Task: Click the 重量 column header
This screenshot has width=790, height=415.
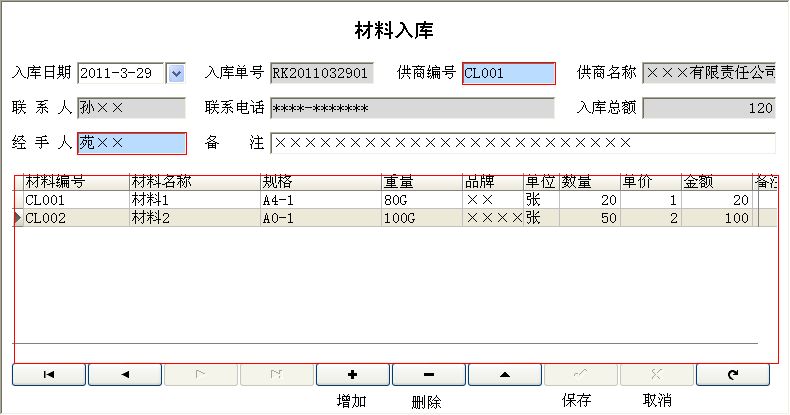Action: click(422, 182)
